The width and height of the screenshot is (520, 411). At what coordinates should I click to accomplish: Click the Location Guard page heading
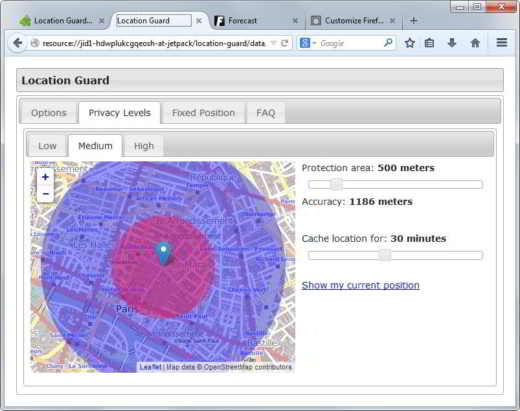pos(65,80)
